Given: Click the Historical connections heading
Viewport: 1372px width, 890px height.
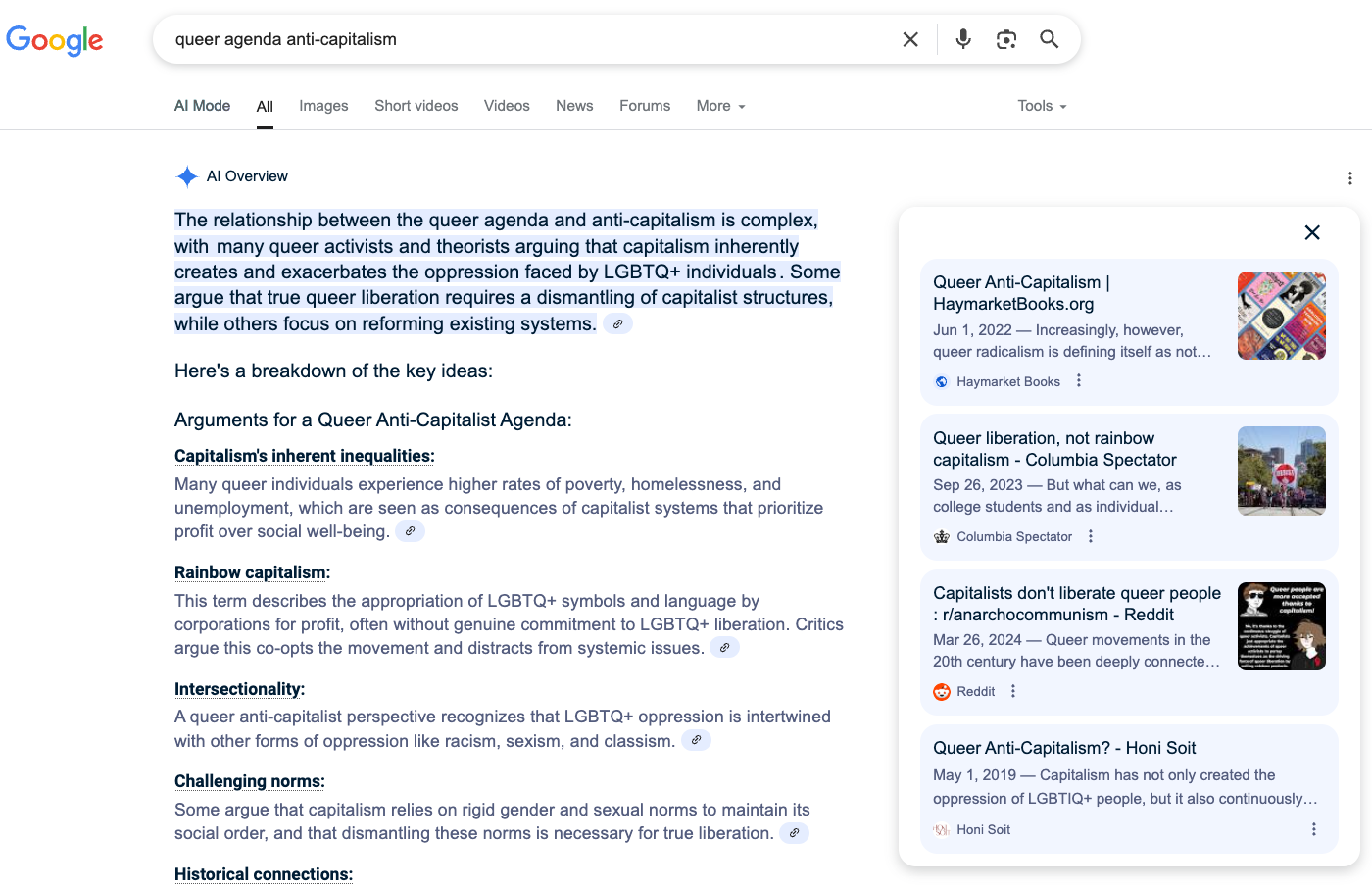Looking at the screenshot, I should (264, 874).
